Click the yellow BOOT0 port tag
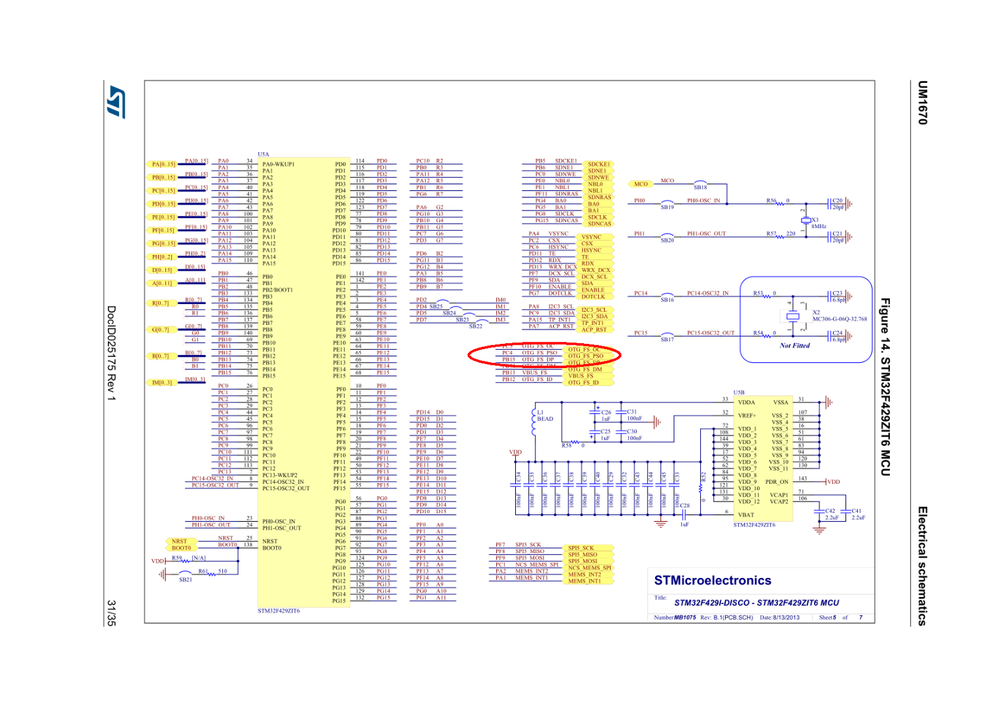Image resolution: width=999 pixels, height=706 pixels. [x=182, y=548]
